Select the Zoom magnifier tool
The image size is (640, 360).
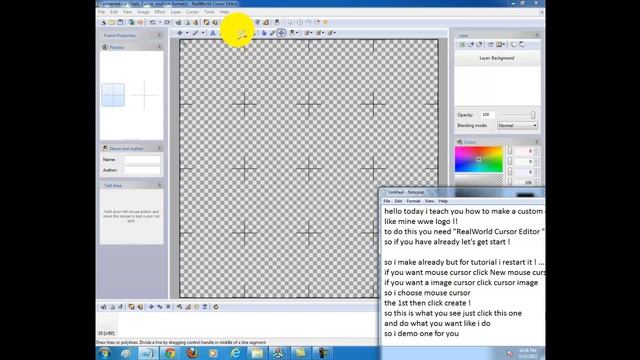(292, 33)
